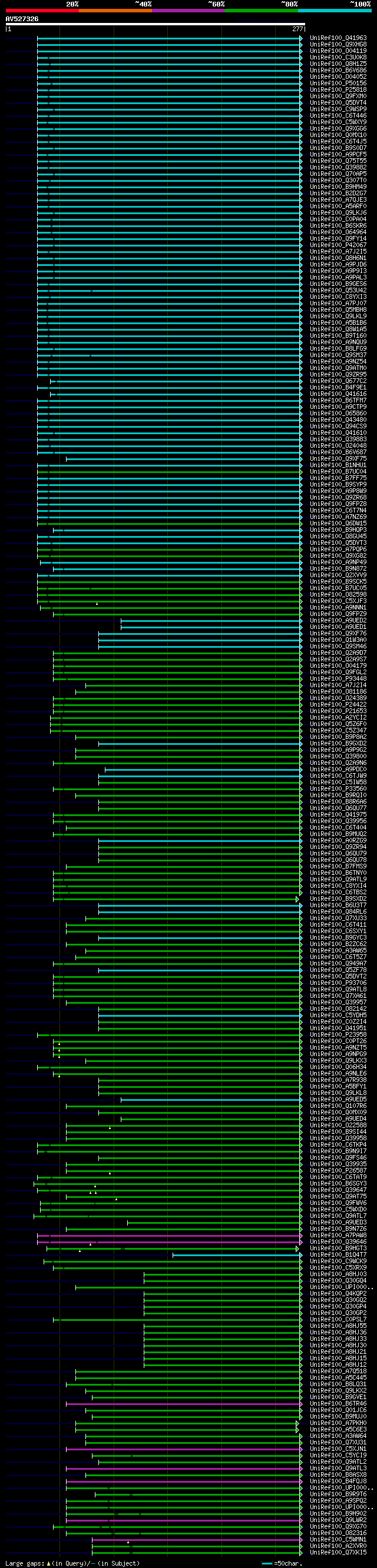Select hit label UniRef100_C3U0K8
This screenshot has width=377, height=1568.
pos(338,58)
